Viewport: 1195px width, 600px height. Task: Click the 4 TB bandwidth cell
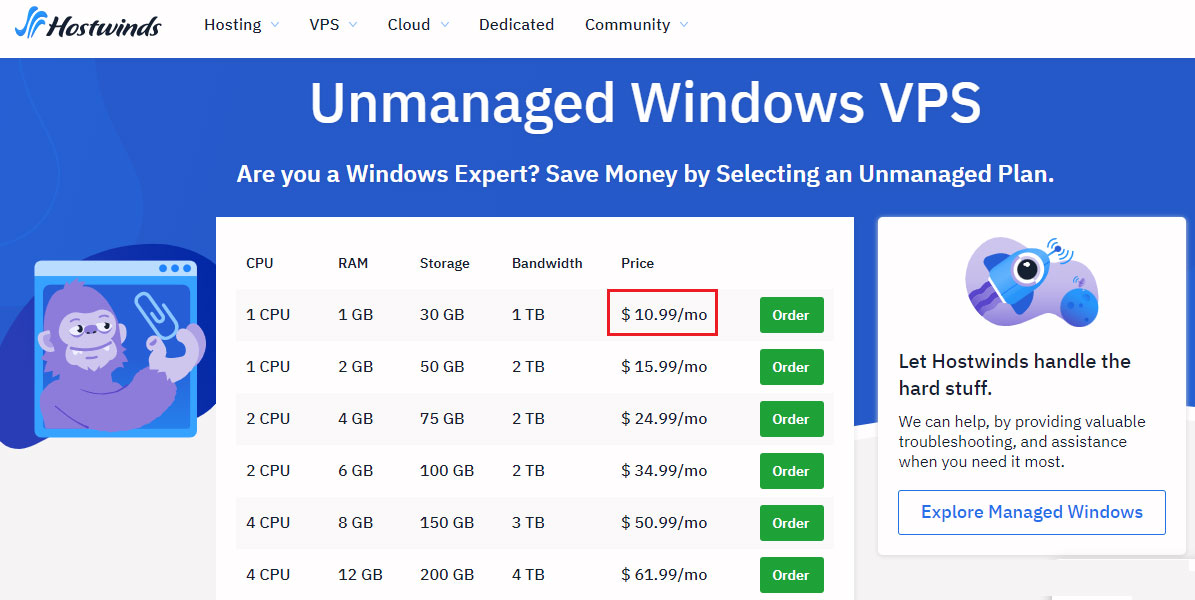(528, 574)
